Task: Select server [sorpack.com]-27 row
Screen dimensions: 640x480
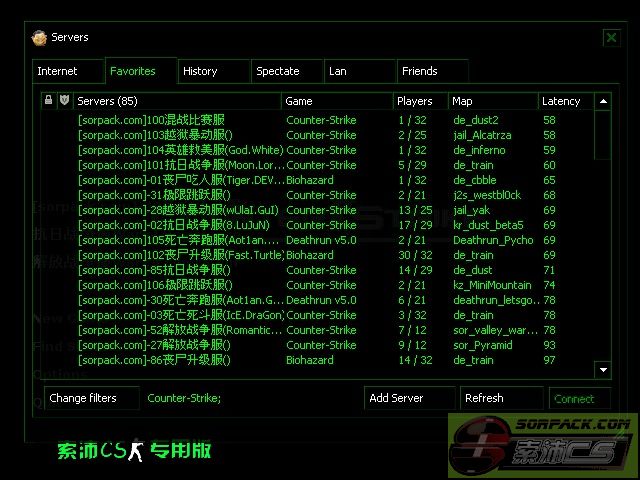Action: coord(317,345)
